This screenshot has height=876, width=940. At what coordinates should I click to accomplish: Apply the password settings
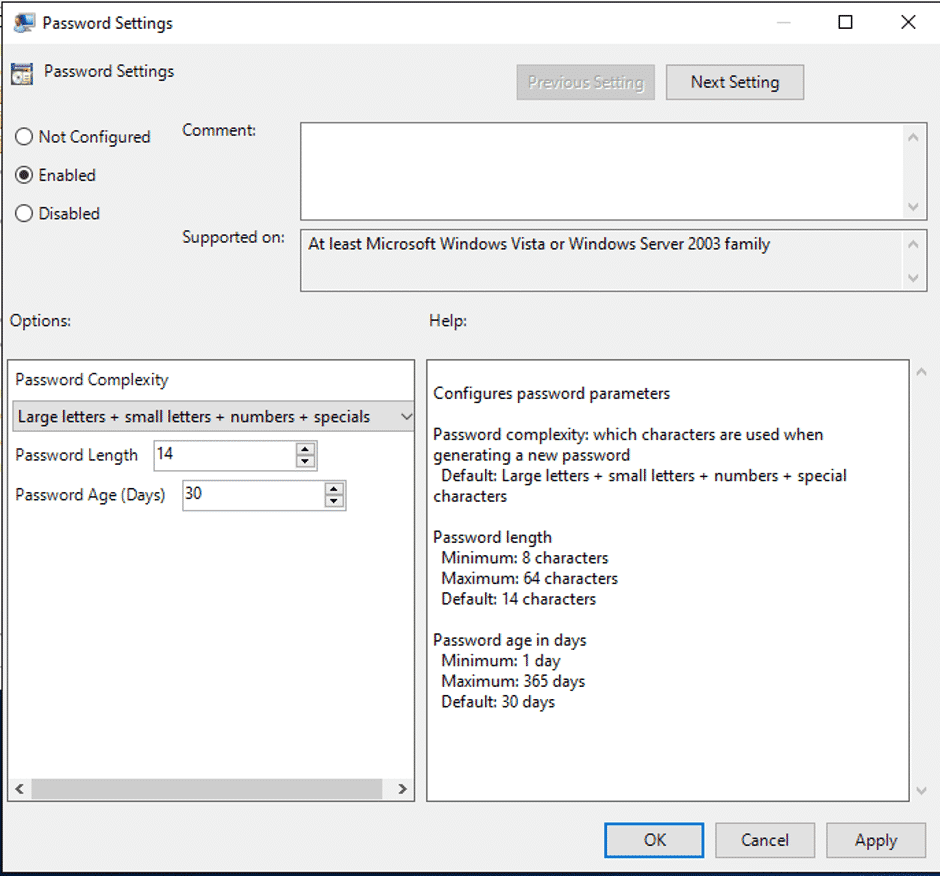click(875, 840)
